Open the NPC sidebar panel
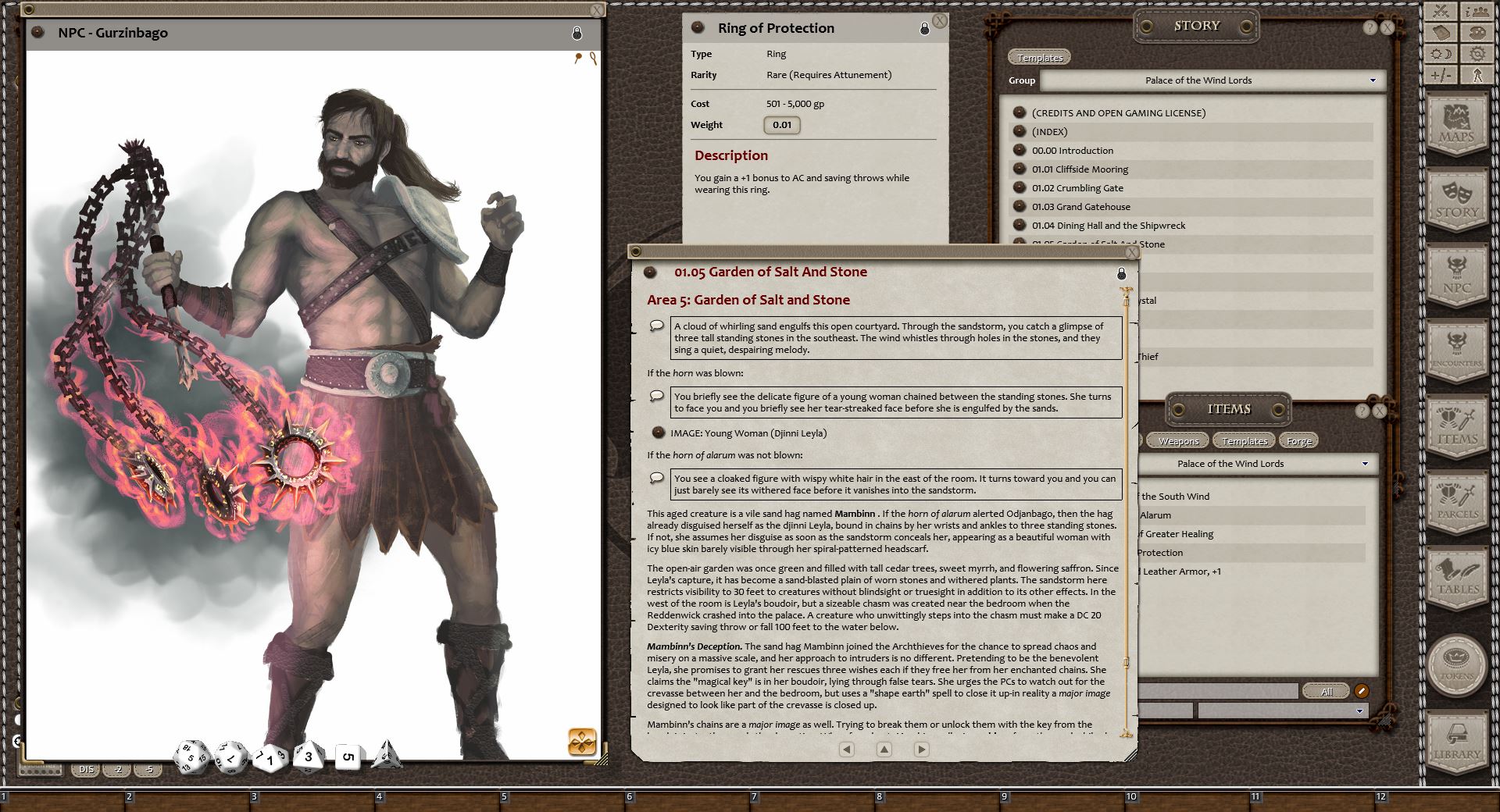Screen dimensions: 1500x812 [1457, 276]
